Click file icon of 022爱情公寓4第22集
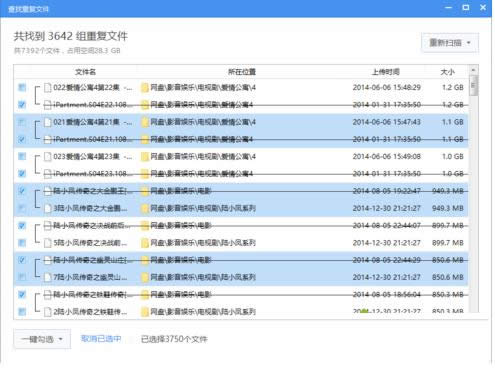495x368 pixels. [48, 88]
